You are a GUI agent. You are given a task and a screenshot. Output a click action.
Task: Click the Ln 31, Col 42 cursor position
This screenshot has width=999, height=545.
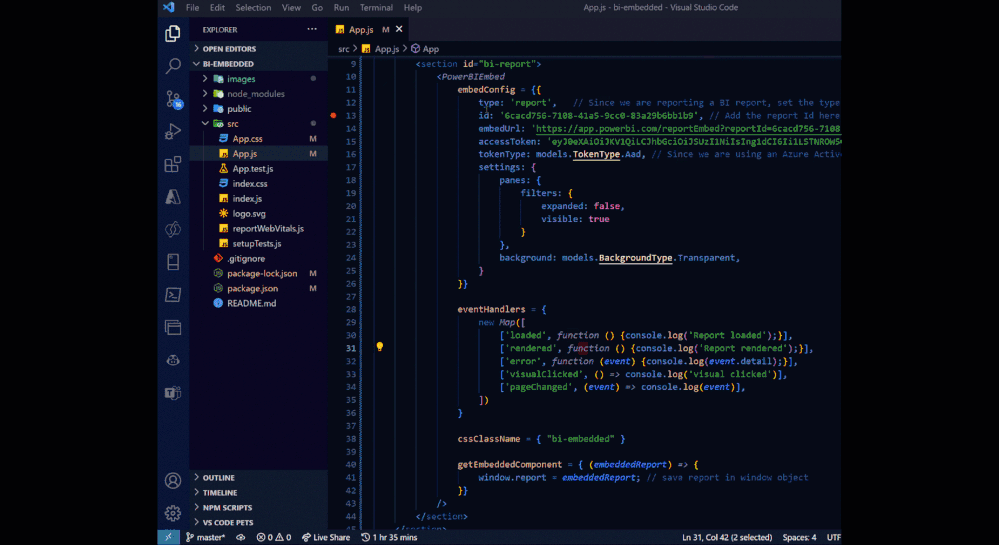tap(727, 537)
